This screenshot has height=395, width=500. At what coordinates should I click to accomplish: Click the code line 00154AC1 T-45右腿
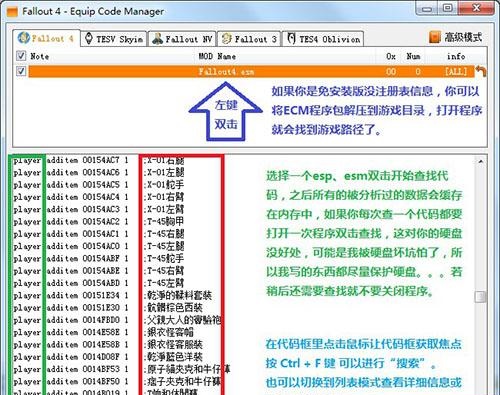[x=99, y=234]
